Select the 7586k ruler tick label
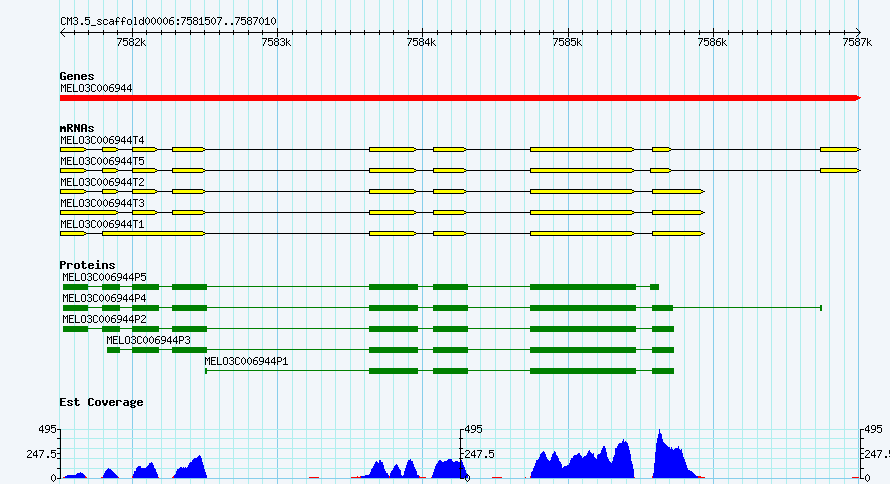Image resolution: width=890 pixels, height=484 pixels. point(712,43)
